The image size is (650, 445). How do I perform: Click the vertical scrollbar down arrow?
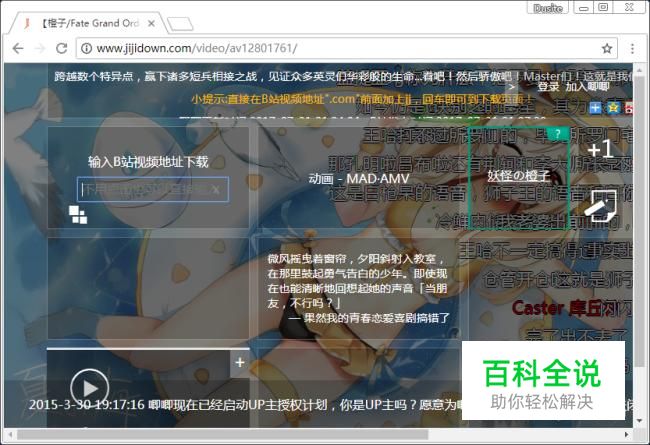639,421
